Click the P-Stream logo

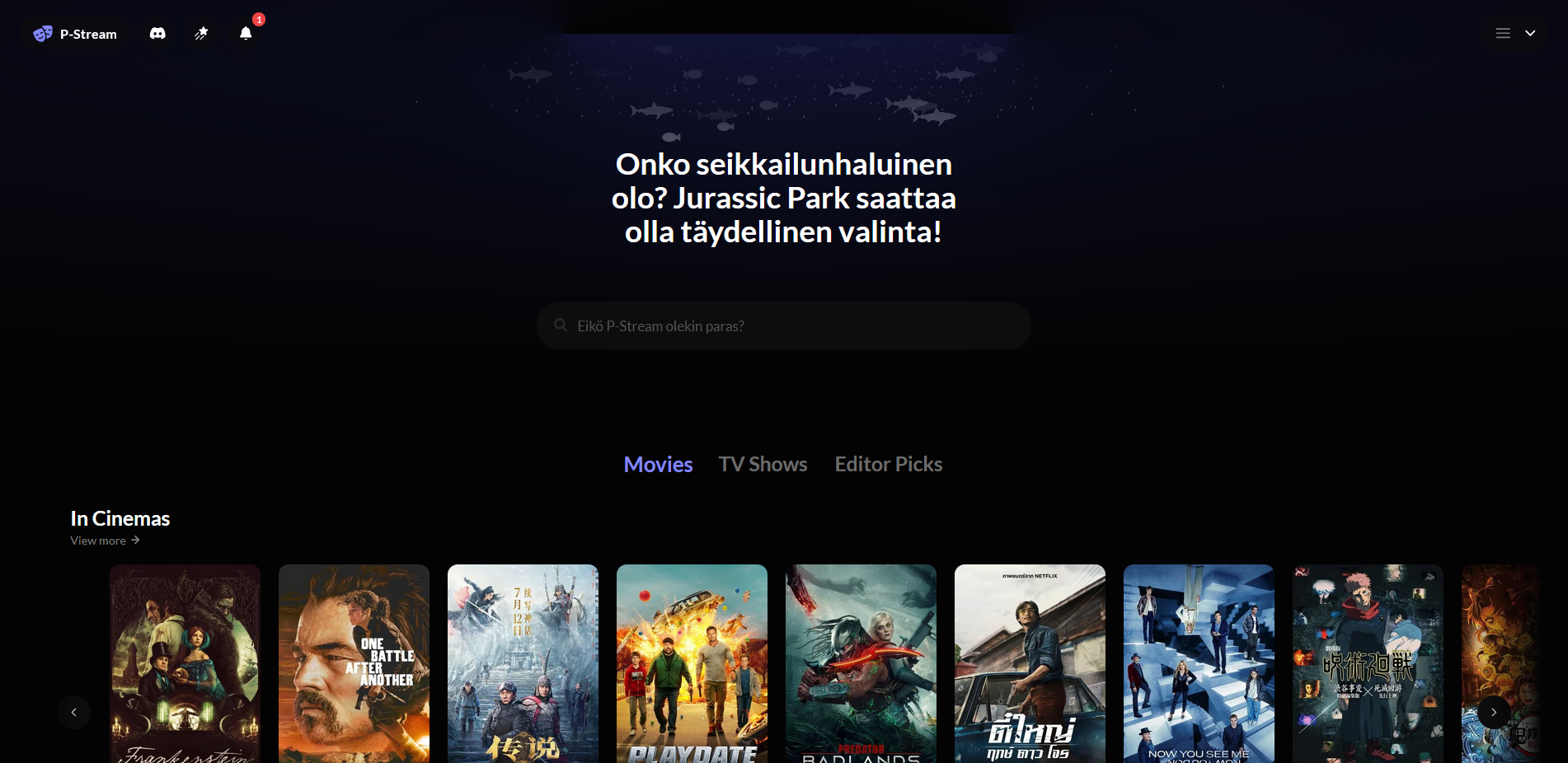click(x=75, y=34)
